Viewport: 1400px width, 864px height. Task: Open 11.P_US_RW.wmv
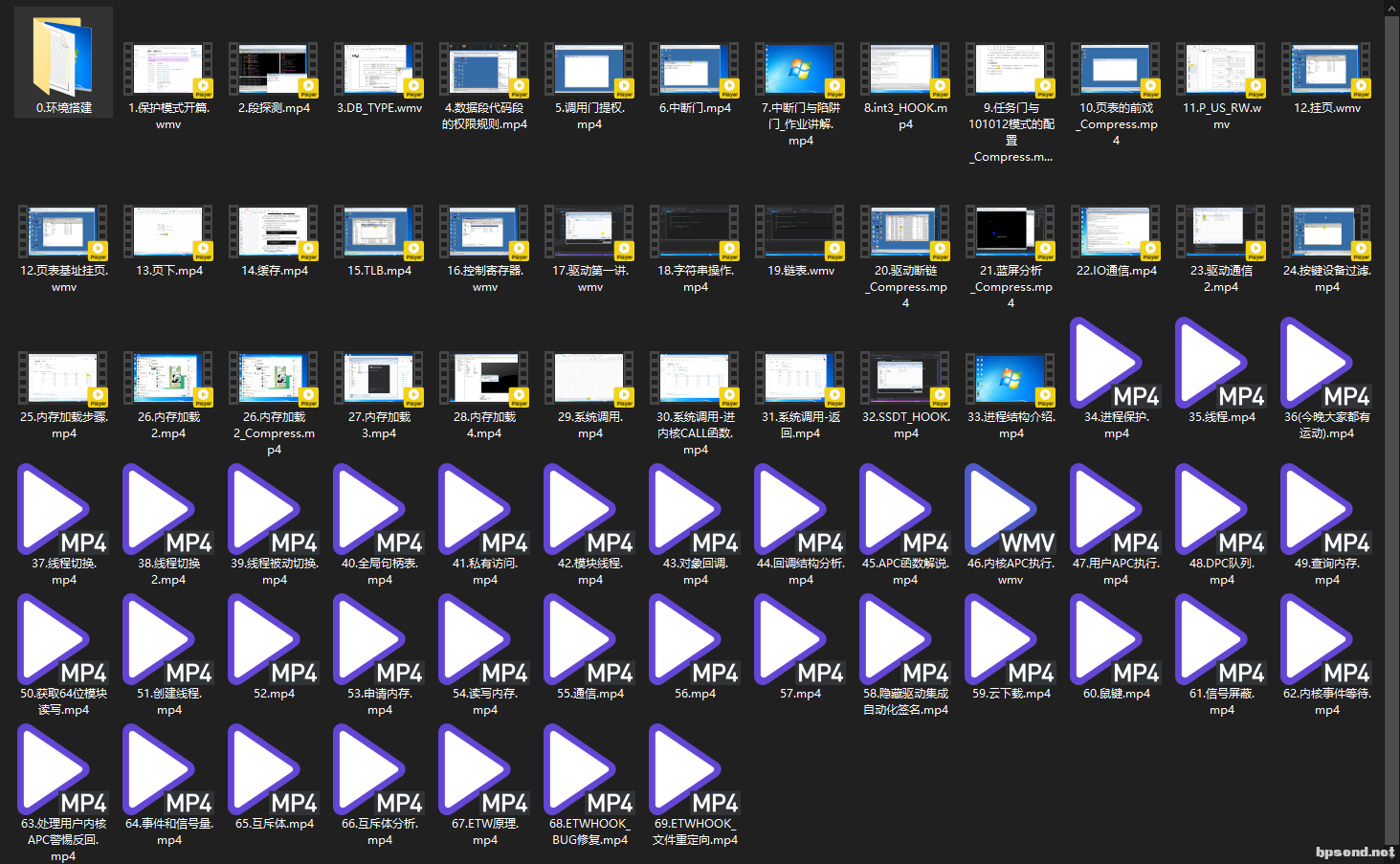(x=1221, y=72)
